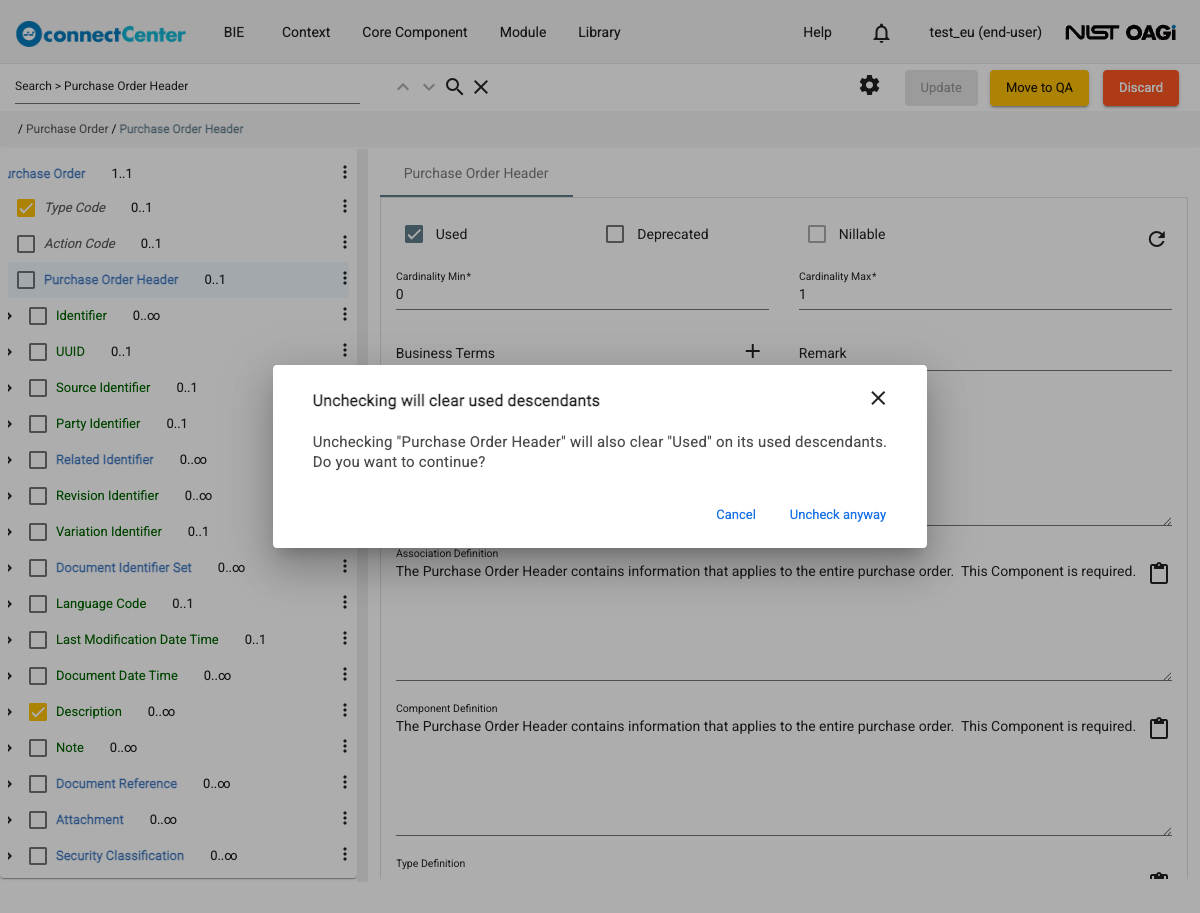Viewport: 1200px width, 913px height.
Task: Expand the Identifier tree node
Action: [x=10, y=316]
